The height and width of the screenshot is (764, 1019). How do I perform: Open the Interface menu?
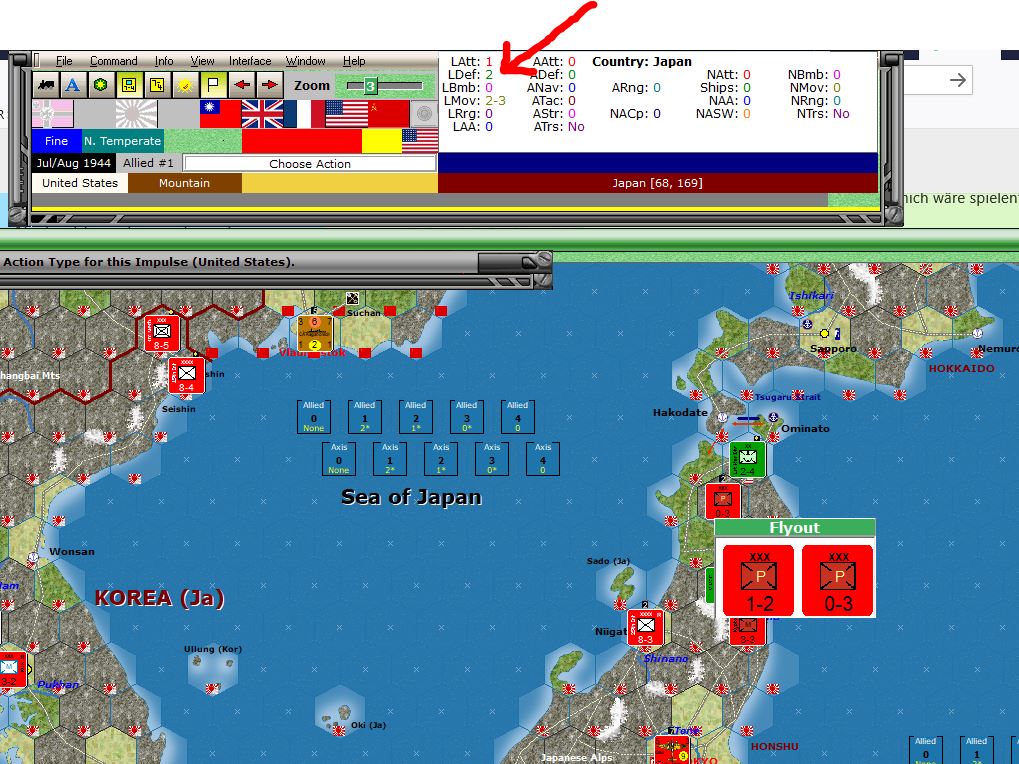[250, 61]
